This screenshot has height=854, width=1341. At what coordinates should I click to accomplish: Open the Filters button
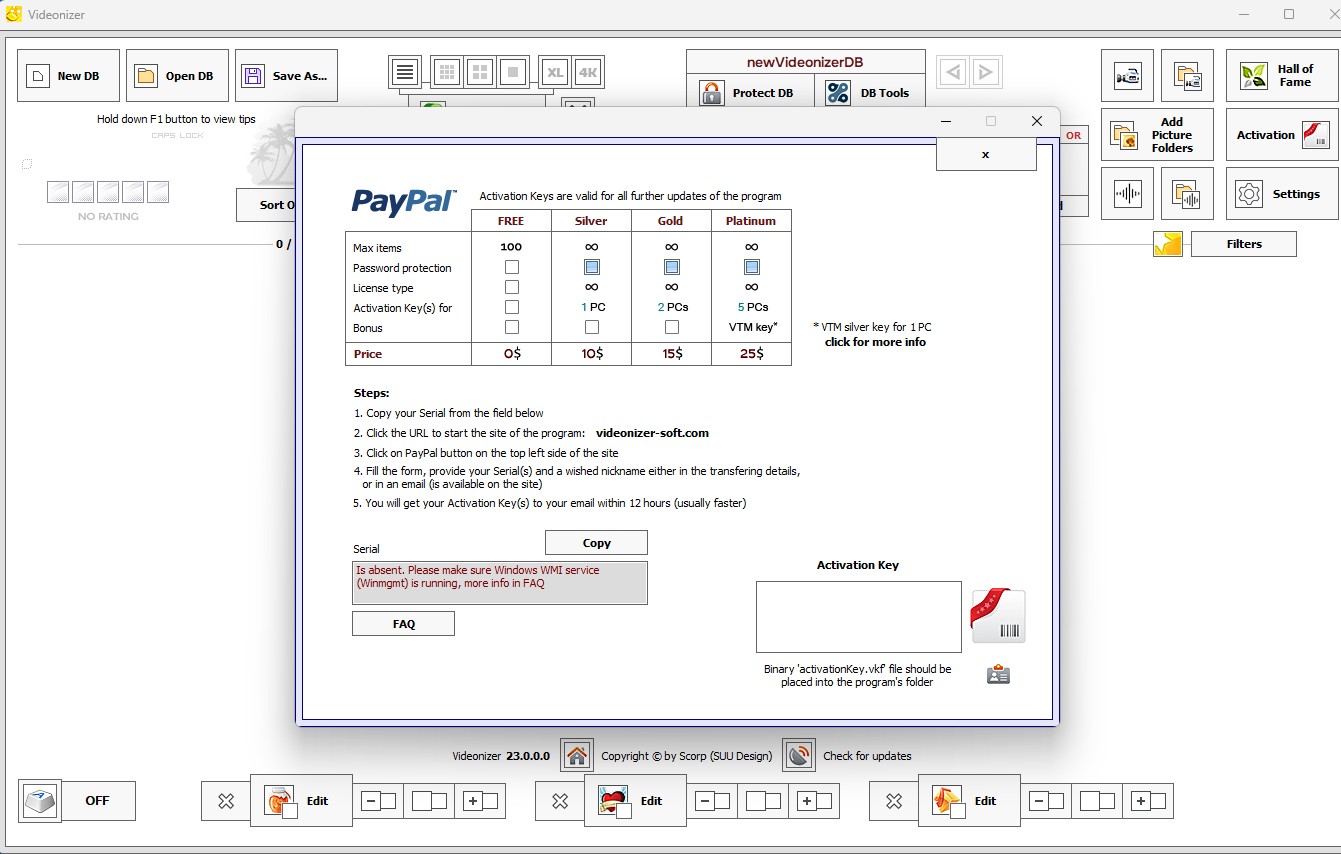(x=1244, y=244)
